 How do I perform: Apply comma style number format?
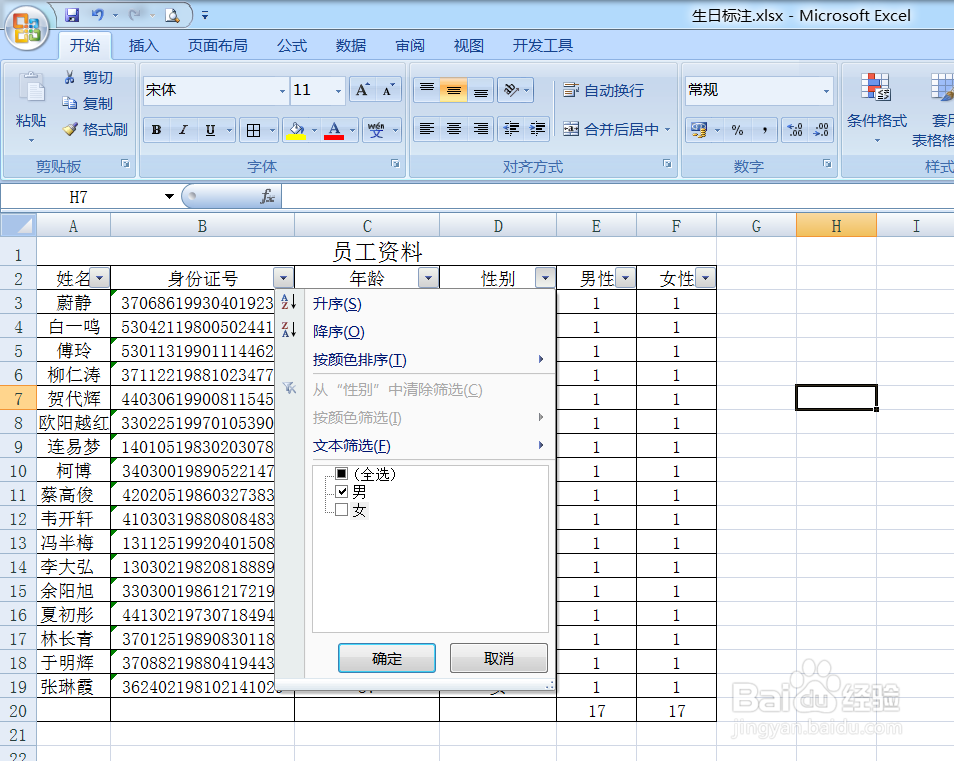(764, 130)
